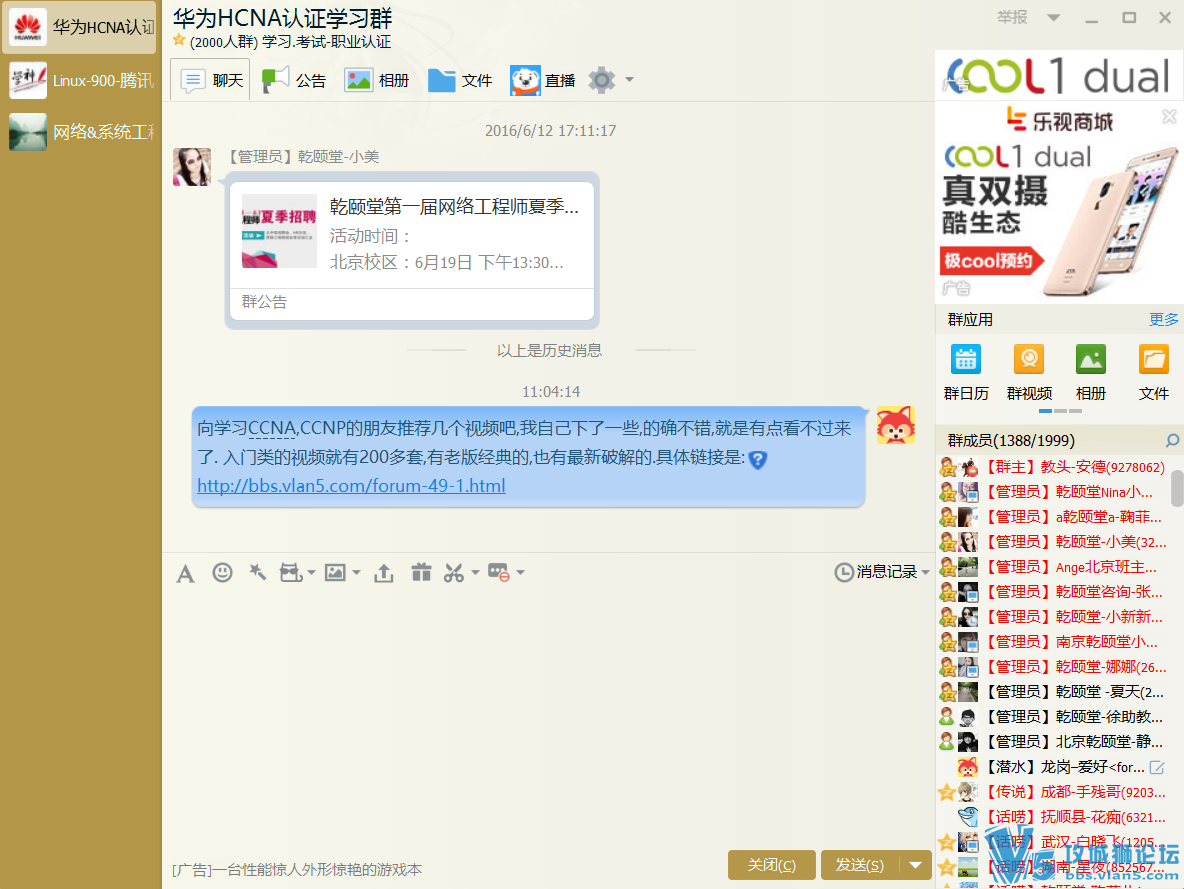Click the message blocking icon in chat toolbar
The width and height of the screenshot is (1184, 889).
point(498,573)
